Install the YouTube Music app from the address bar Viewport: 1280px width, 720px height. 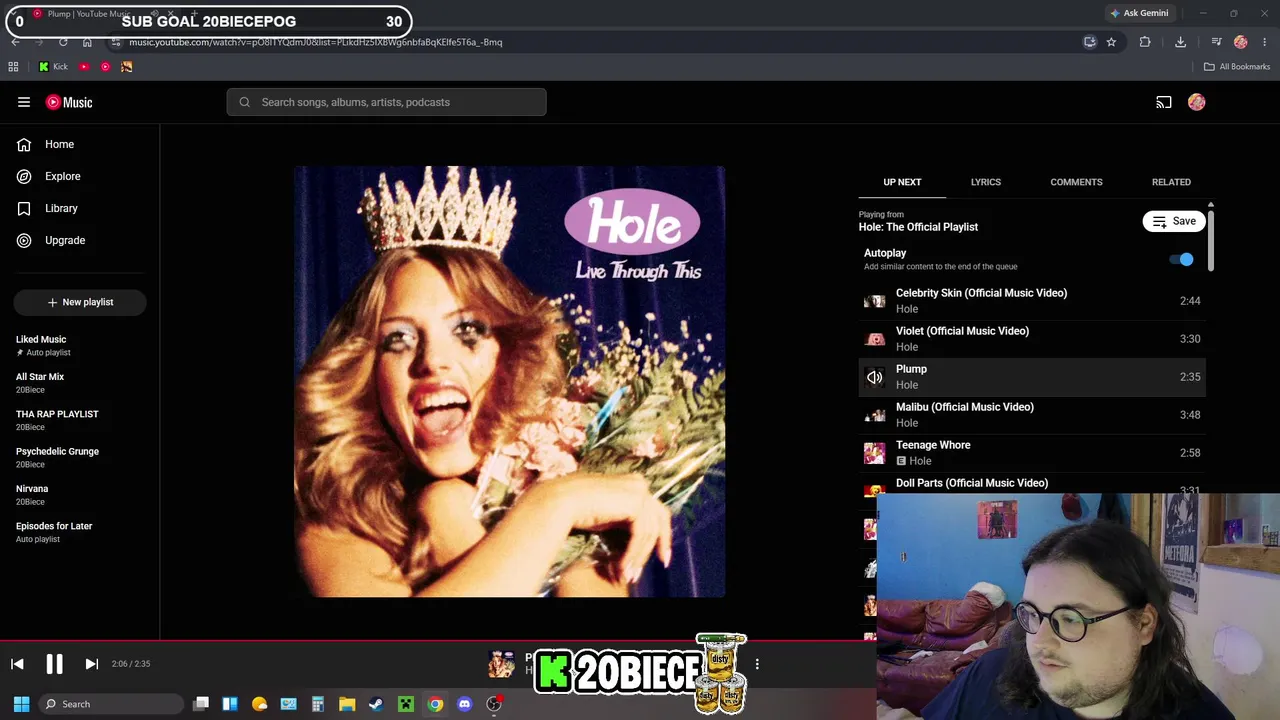(1090, 42)
